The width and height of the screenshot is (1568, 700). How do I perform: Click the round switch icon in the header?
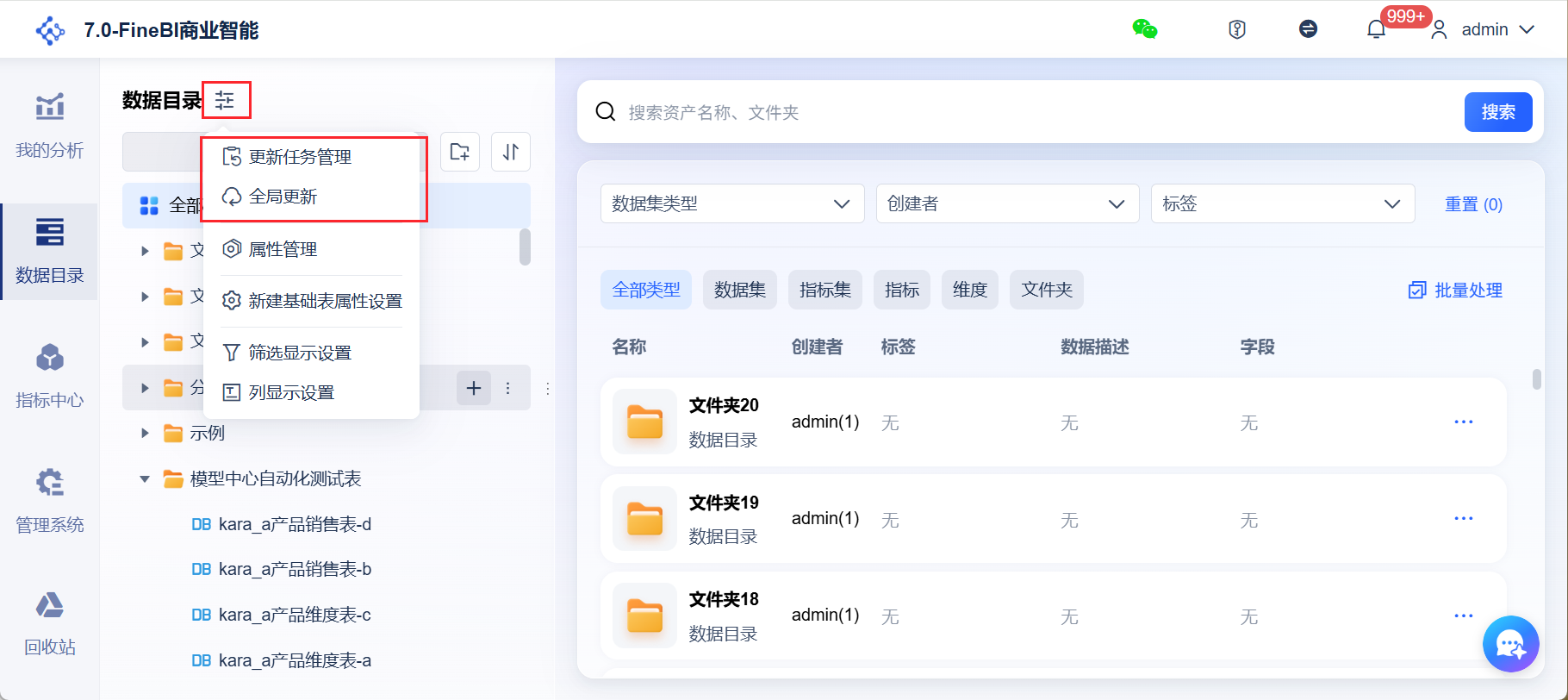pyautogui.click(x=1308, y=29)
